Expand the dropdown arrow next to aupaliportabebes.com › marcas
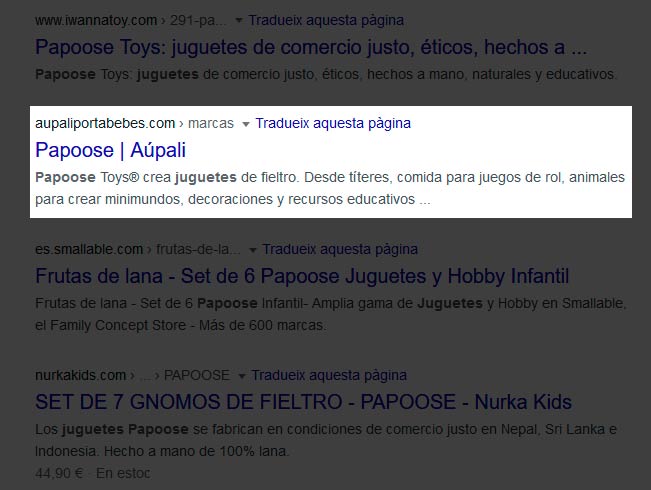Viewport: 651px width, 490px height. pos(246,124)
